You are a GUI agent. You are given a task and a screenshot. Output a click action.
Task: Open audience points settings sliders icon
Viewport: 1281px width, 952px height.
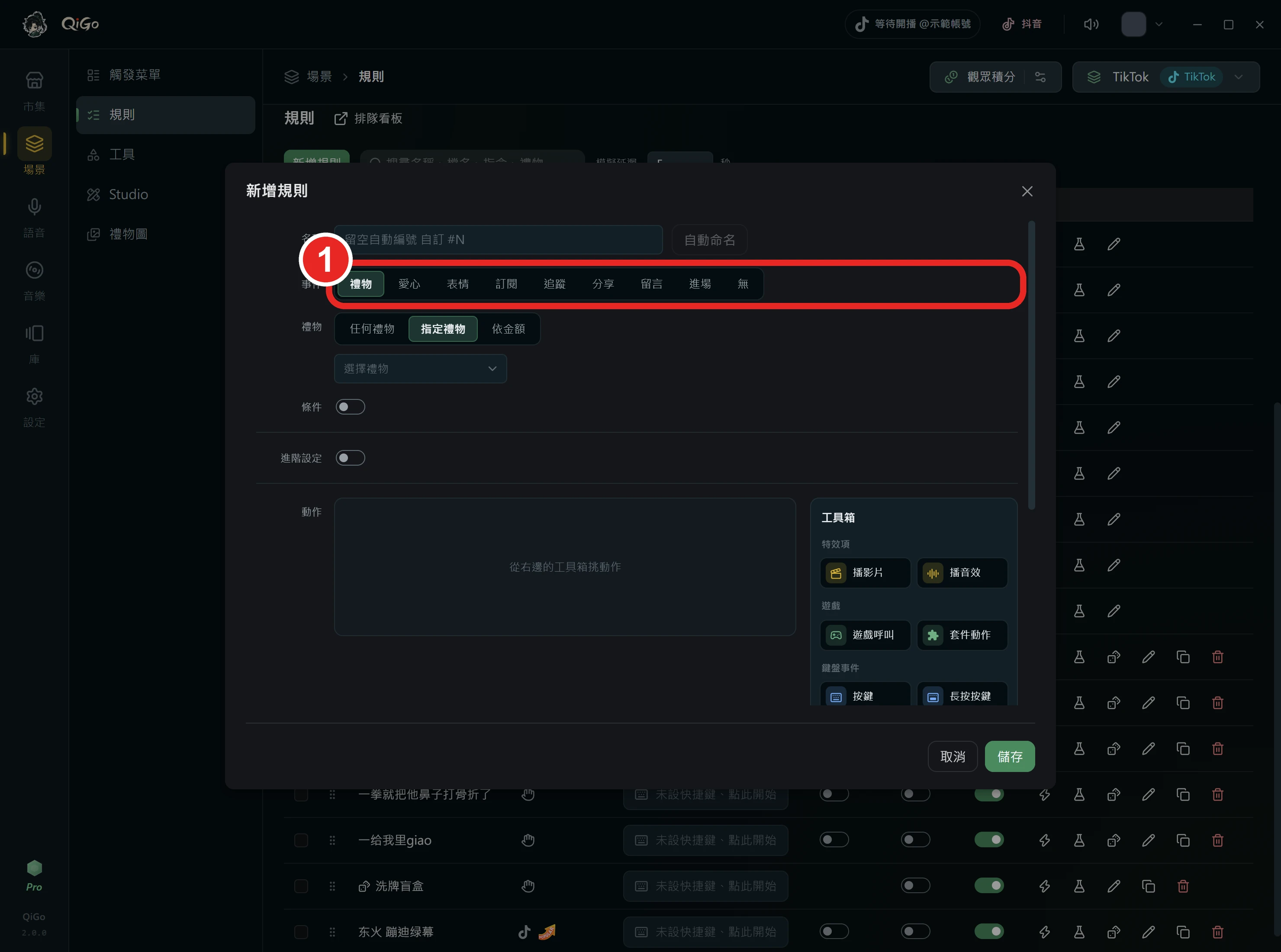click(x=1041, y=77)
